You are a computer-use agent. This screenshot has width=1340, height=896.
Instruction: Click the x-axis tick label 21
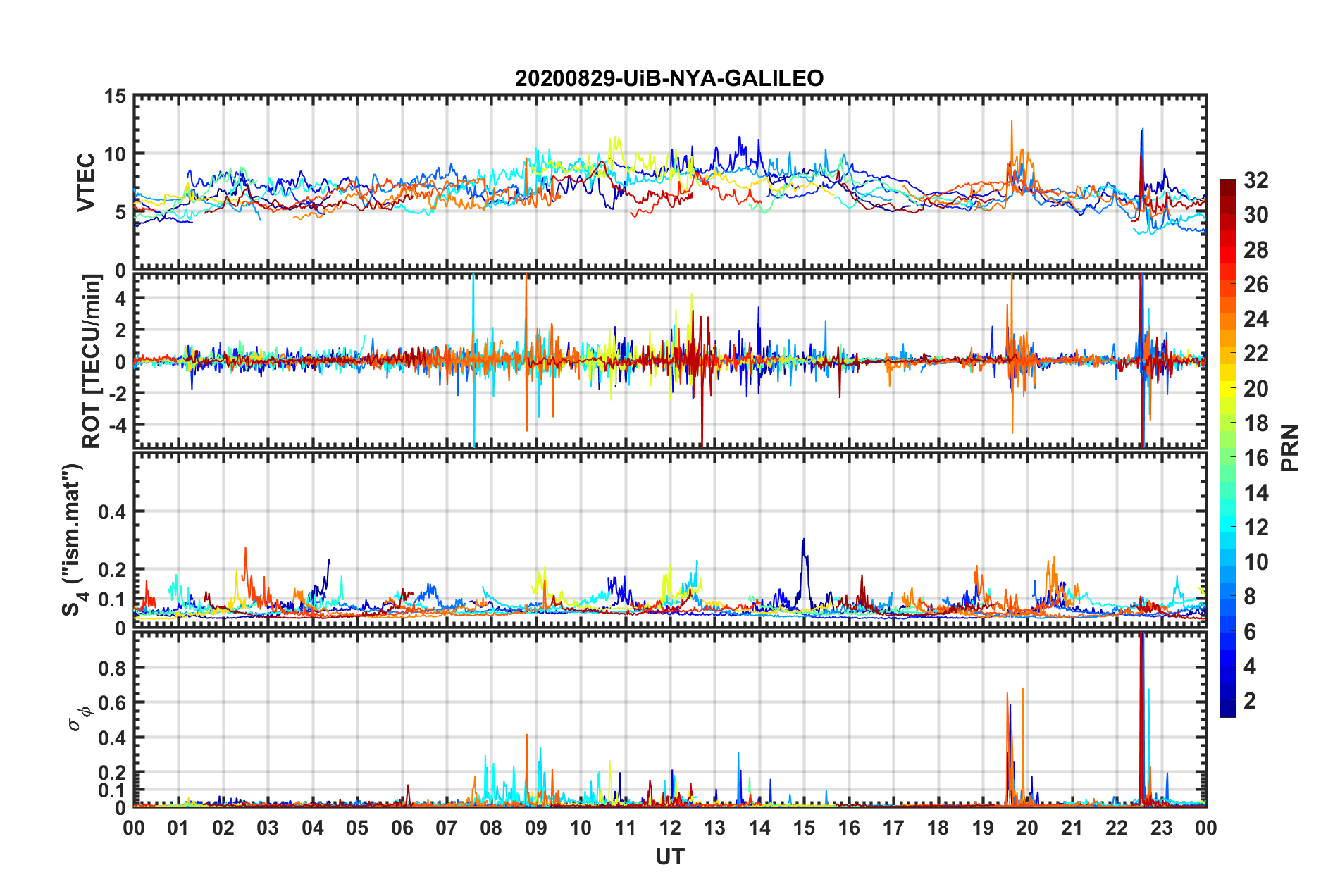(x=1072, y=828)
